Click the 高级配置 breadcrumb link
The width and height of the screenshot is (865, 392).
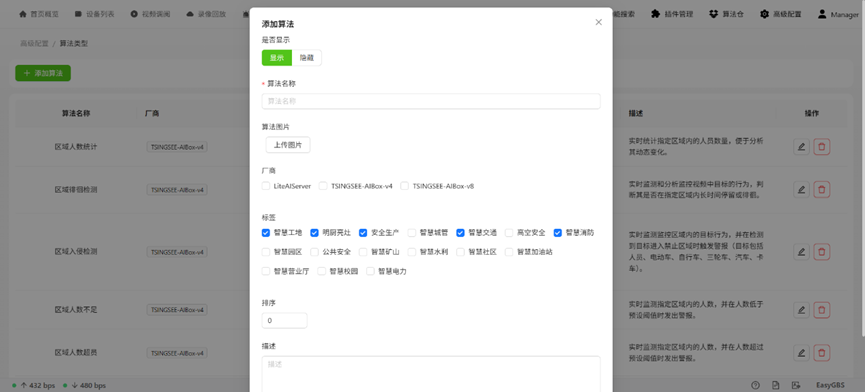34,44
